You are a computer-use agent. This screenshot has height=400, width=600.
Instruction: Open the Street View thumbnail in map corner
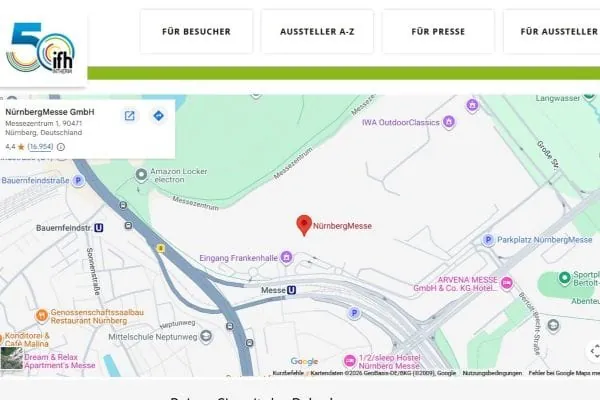(12, 358)
